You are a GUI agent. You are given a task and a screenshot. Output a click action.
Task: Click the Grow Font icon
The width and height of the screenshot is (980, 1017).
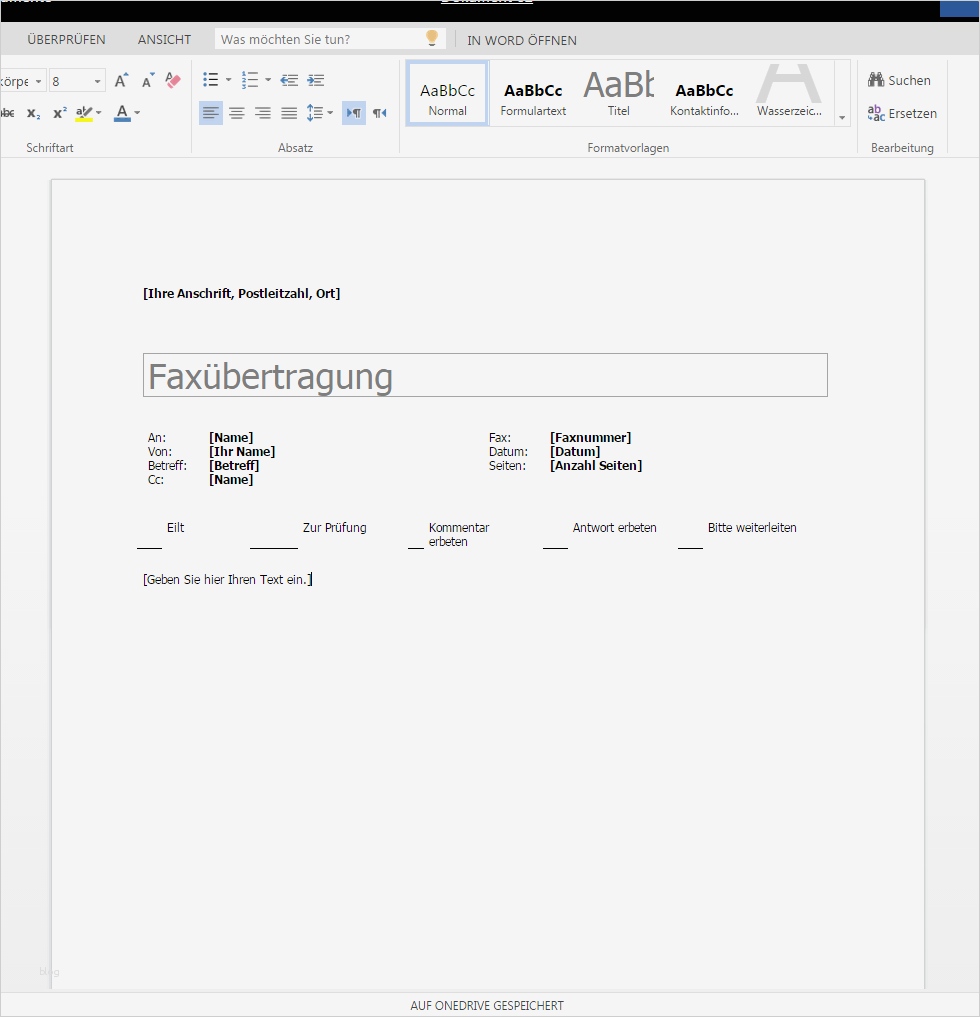tap(121, 80)
